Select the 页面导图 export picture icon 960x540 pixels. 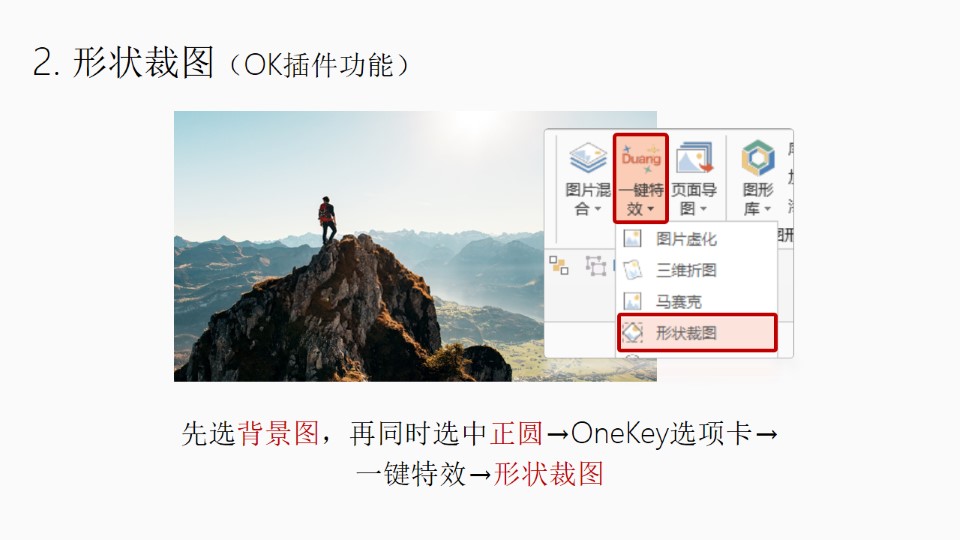(x=694, y=157)
